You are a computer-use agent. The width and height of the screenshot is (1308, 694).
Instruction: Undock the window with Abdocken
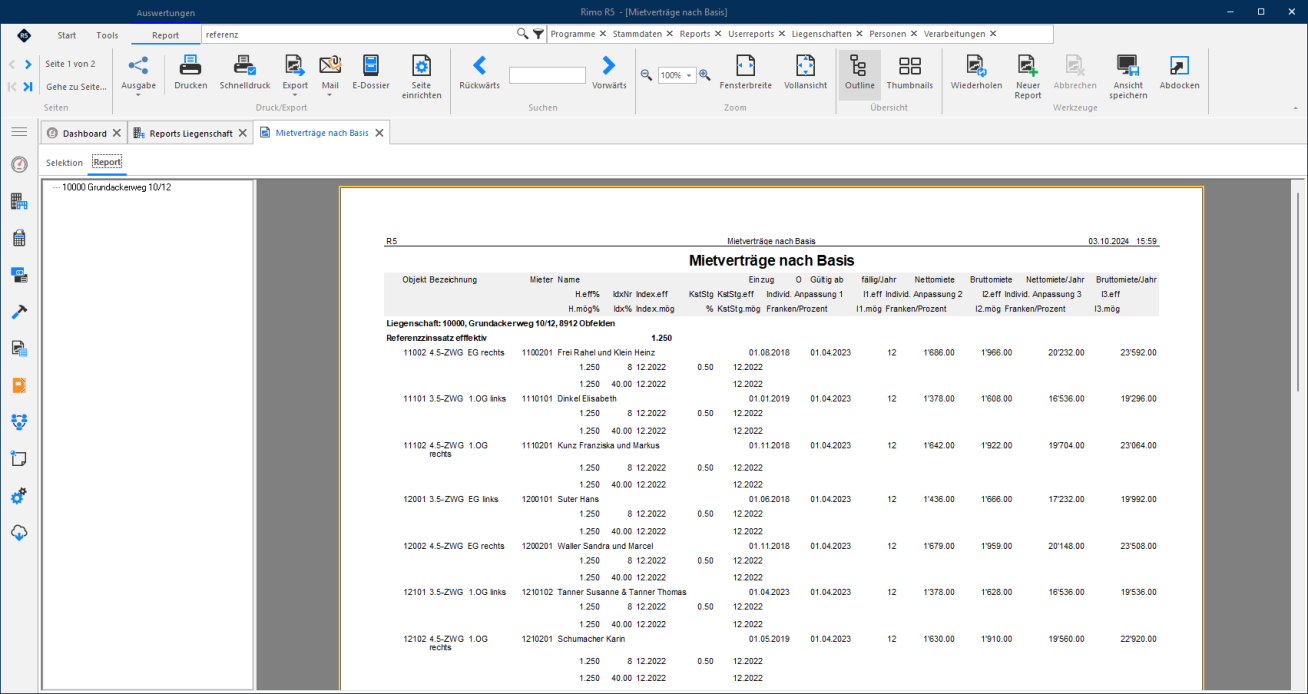1179,73
